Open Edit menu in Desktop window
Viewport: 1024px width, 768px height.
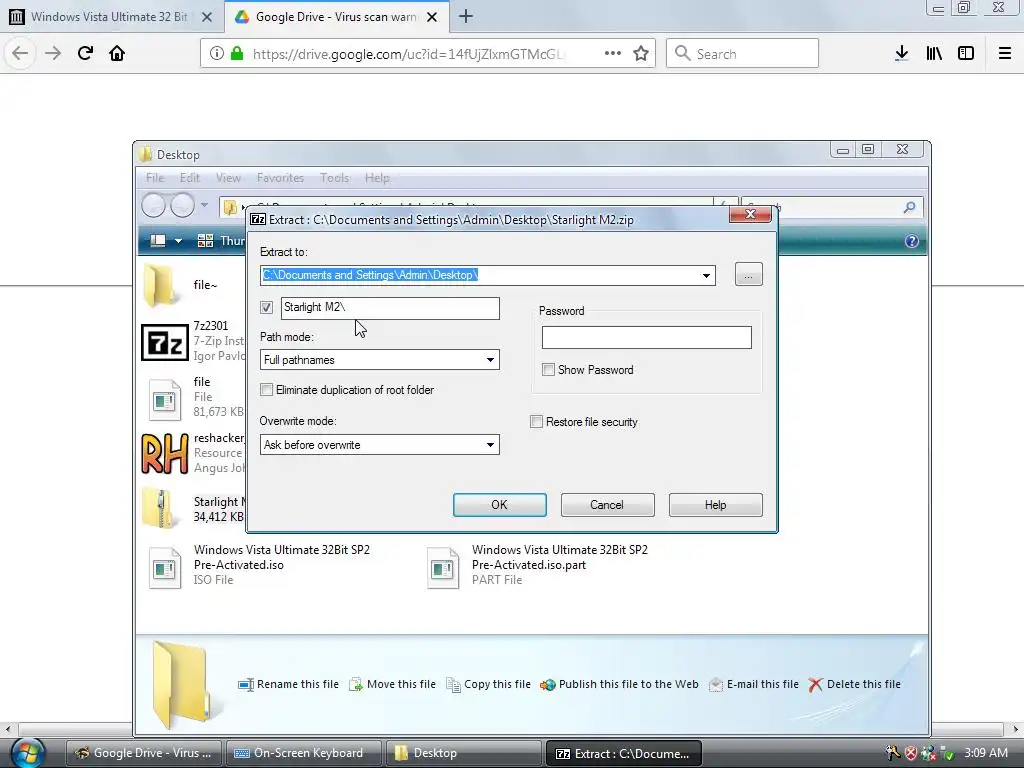tap(189, 178)
